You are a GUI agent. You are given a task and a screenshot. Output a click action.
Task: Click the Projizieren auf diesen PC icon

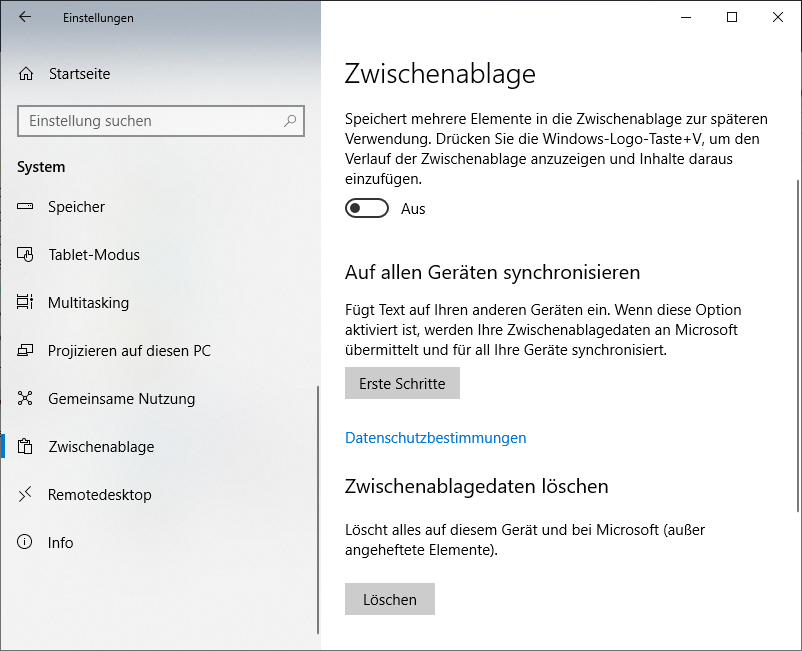(x=26, y=351)
